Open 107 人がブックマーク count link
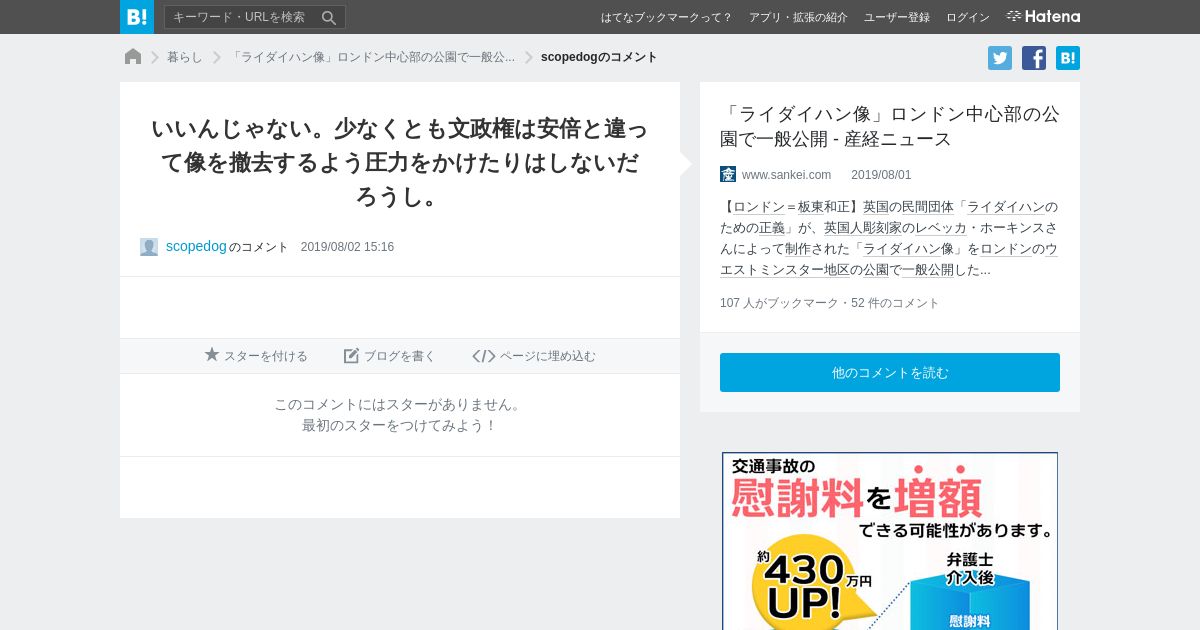The height and width of the screenshot is (630, 1200). coord(780,303)
